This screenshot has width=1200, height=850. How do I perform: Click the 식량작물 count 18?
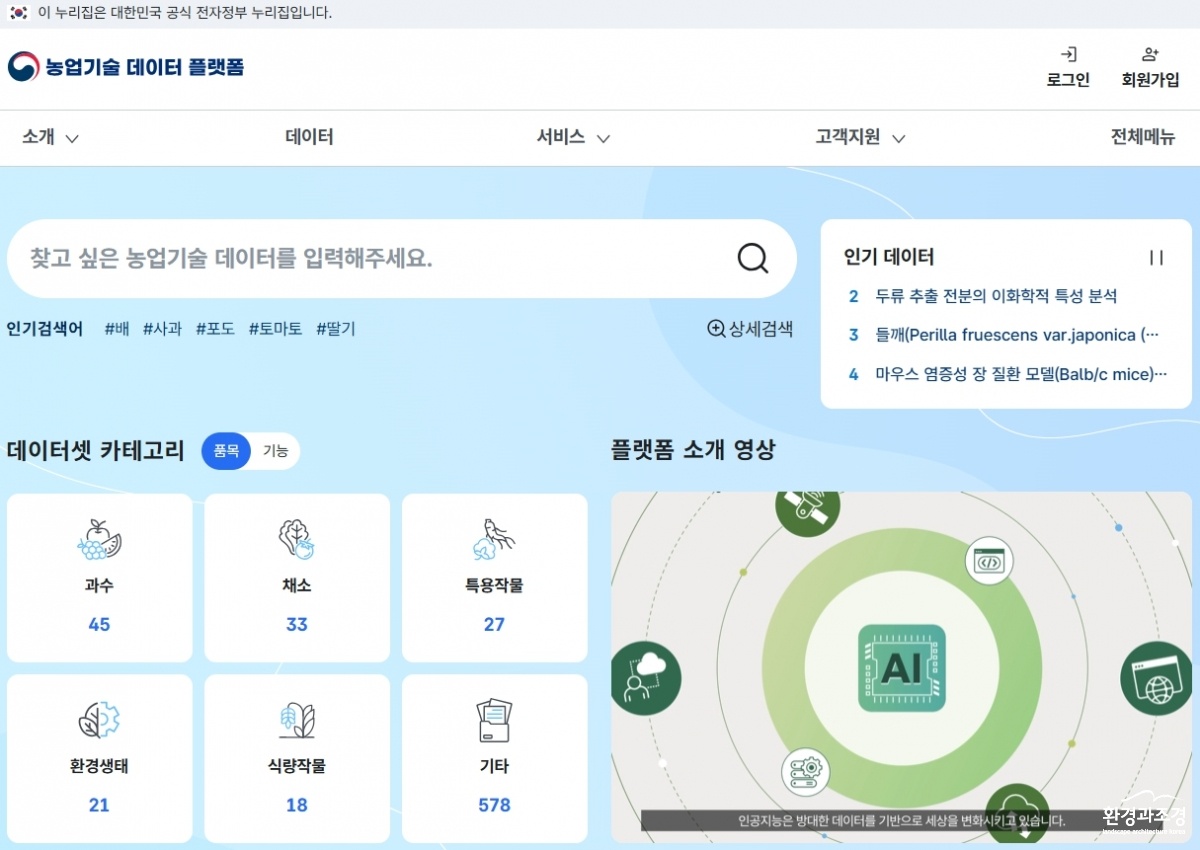[x=297, y=805]
